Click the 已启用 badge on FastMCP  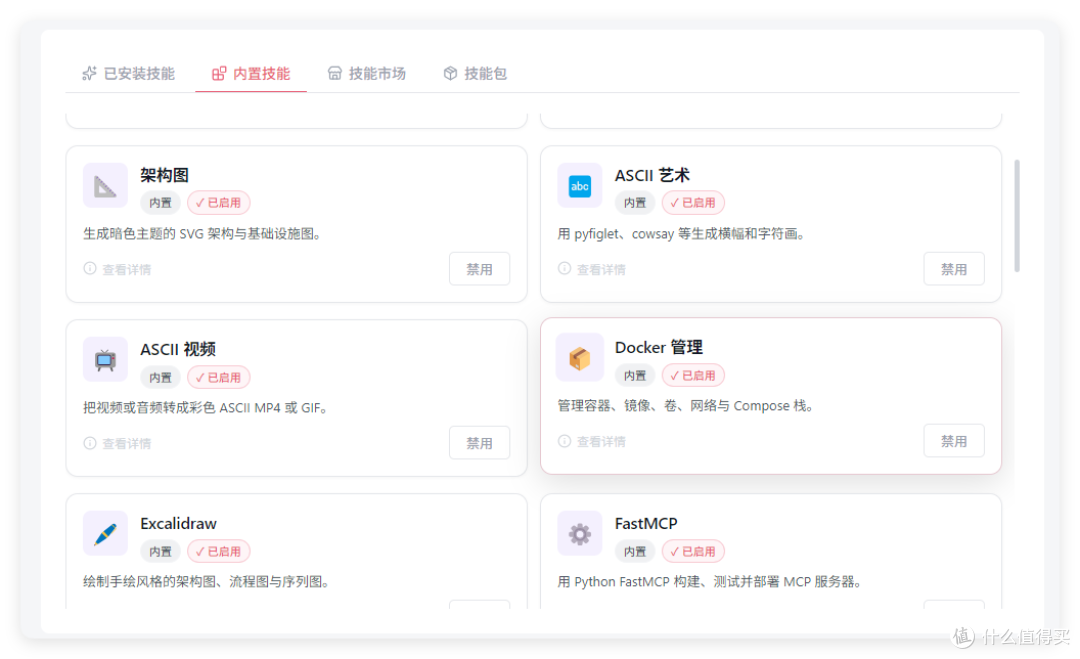[x=693, y=552]
